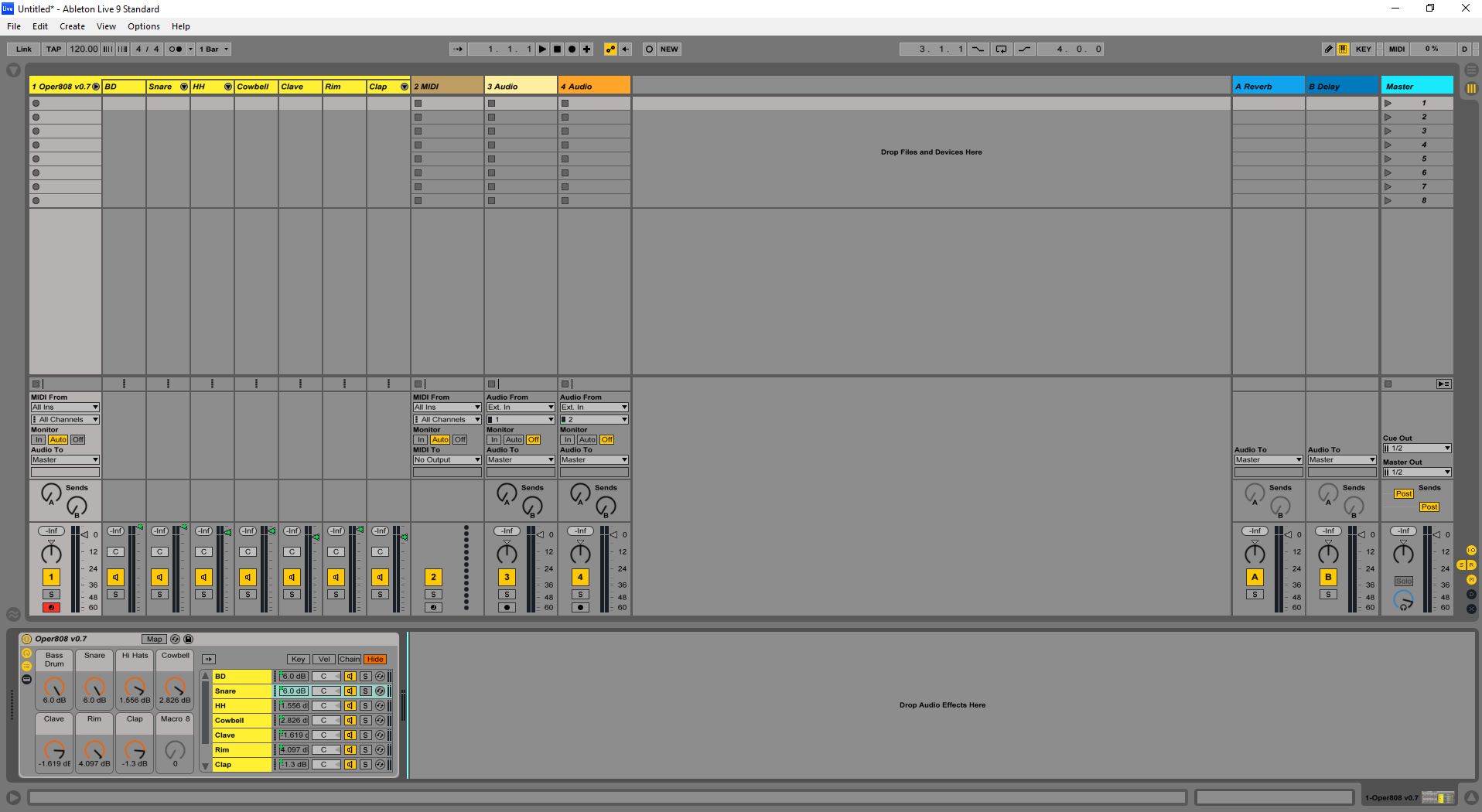Select the 4 Audio track title
The height and width of the screenshot is (812, 1482).
pyautogui.click(x=594, y=87)
